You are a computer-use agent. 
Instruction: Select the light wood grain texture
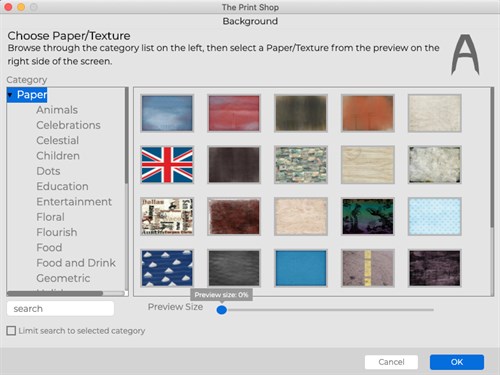368,165
